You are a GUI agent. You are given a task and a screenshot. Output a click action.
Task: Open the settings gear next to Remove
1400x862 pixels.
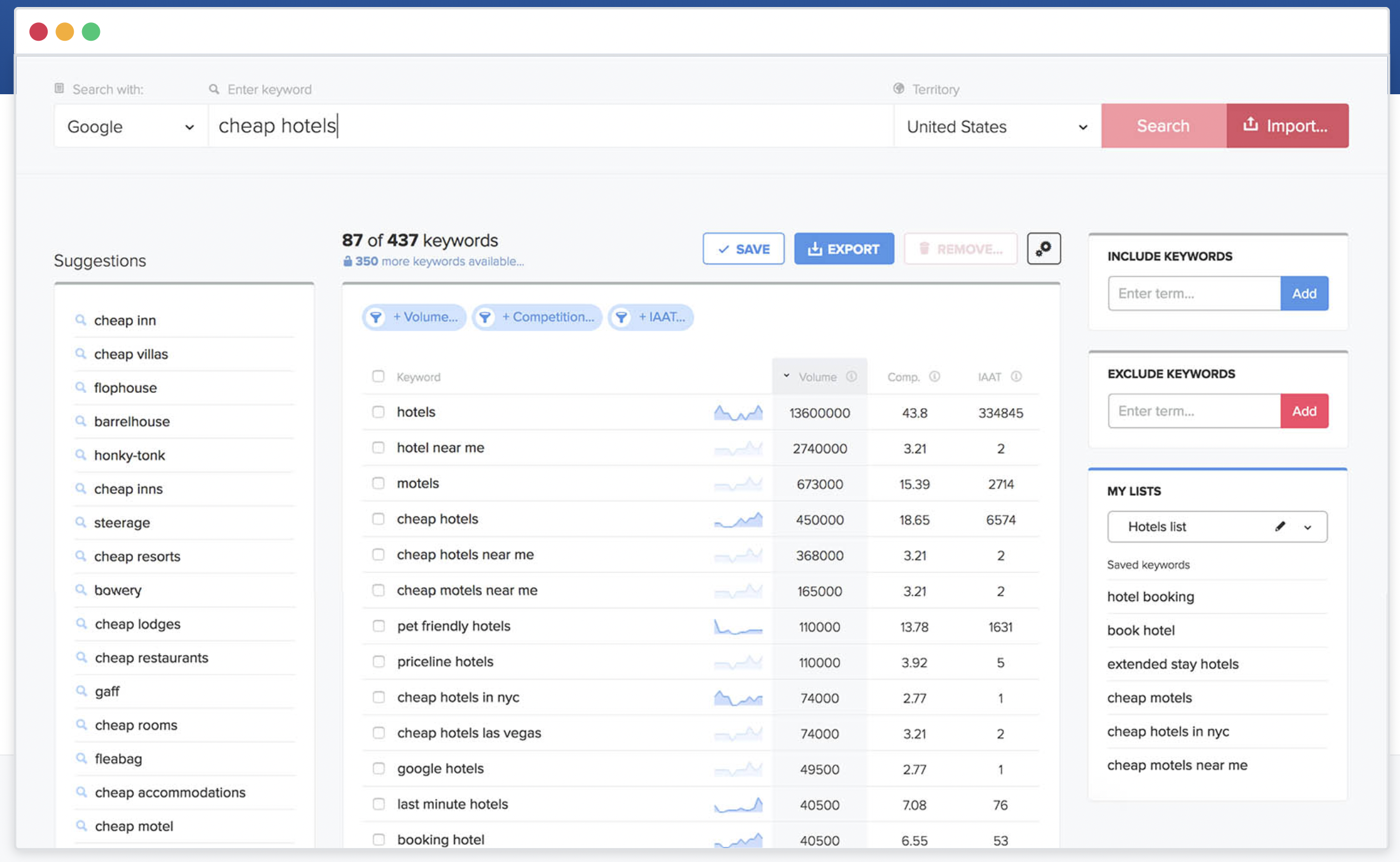[x=1043, y=248]
